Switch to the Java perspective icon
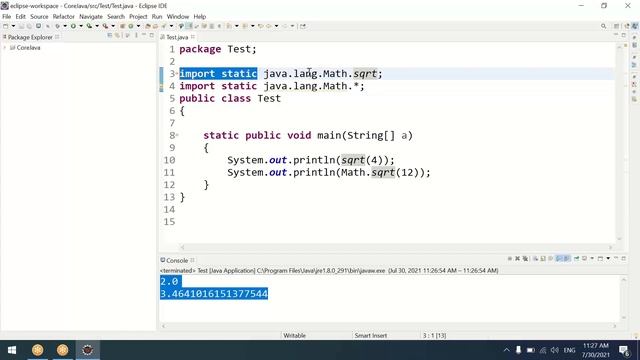Screen dimensions: 640x360 [635, 26]
